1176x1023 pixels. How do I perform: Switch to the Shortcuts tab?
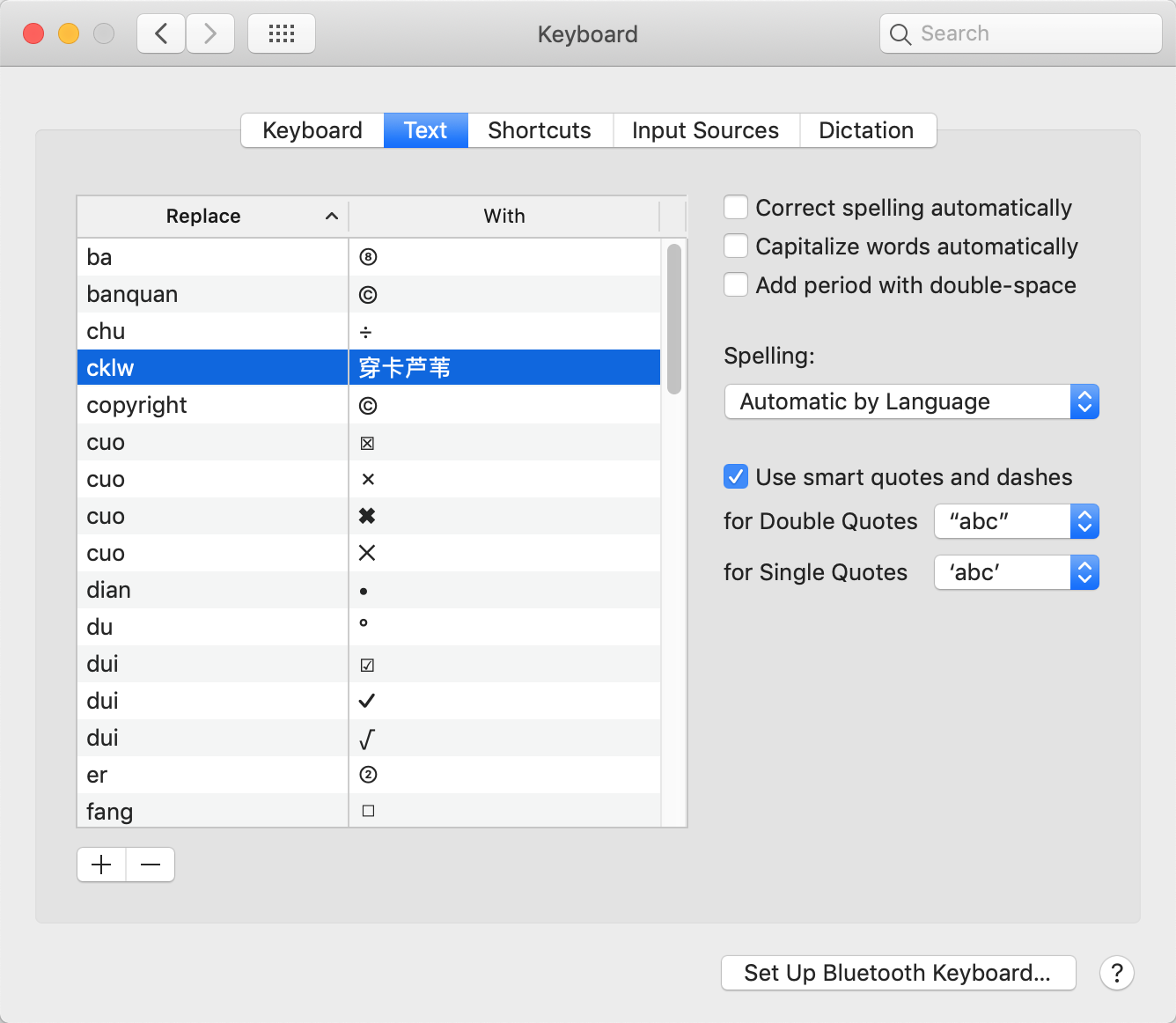(x=540, y=130)
